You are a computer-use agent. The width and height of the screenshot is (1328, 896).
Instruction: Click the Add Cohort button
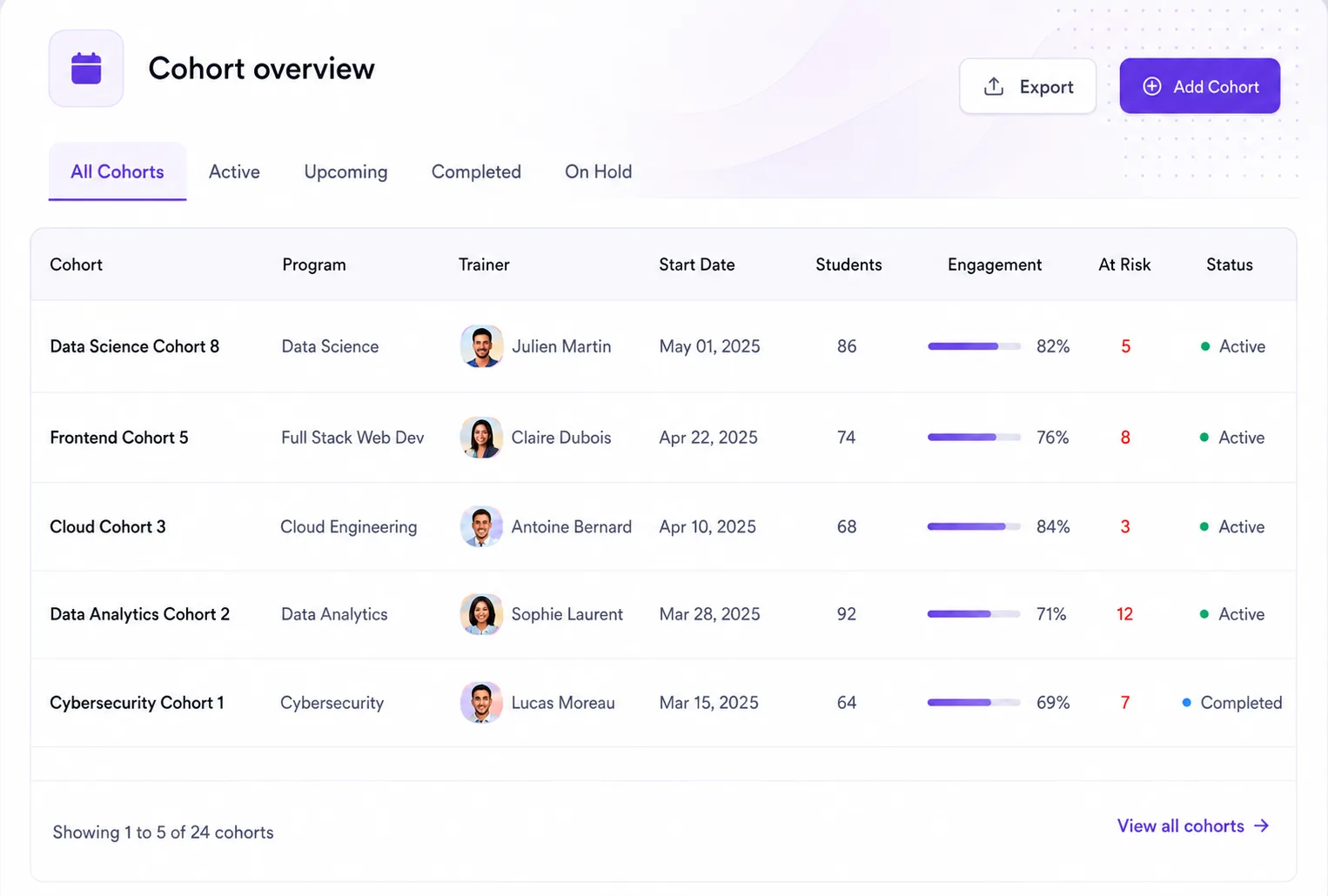(1199, 86)
